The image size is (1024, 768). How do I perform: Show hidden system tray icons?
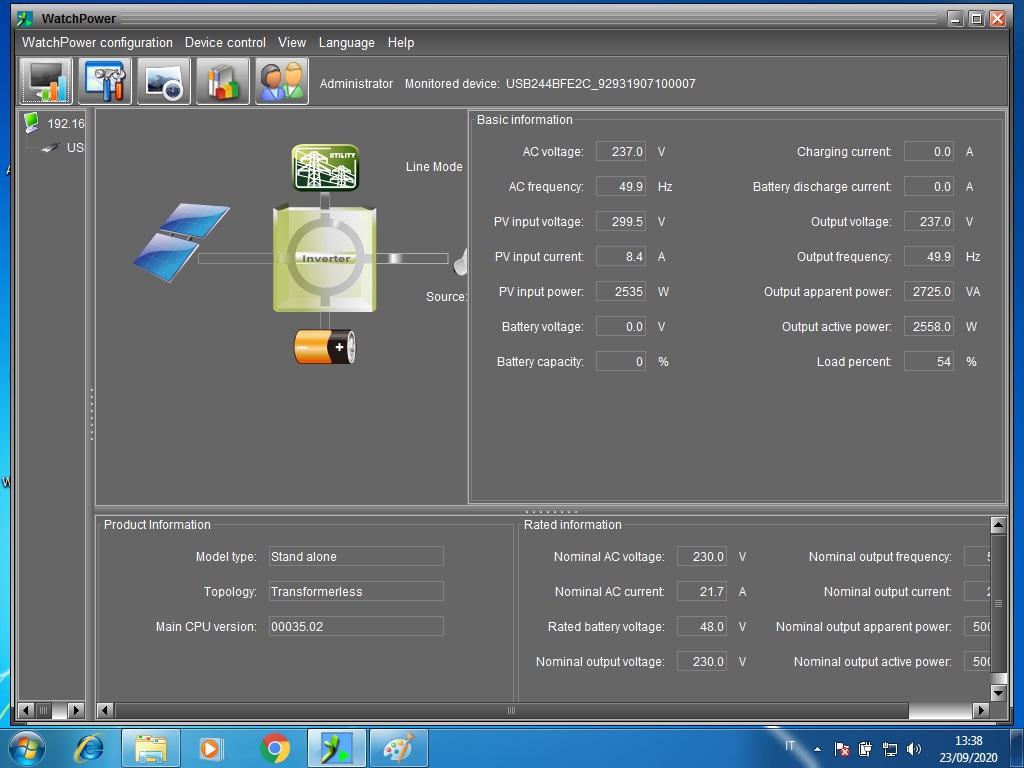[817, 749]
